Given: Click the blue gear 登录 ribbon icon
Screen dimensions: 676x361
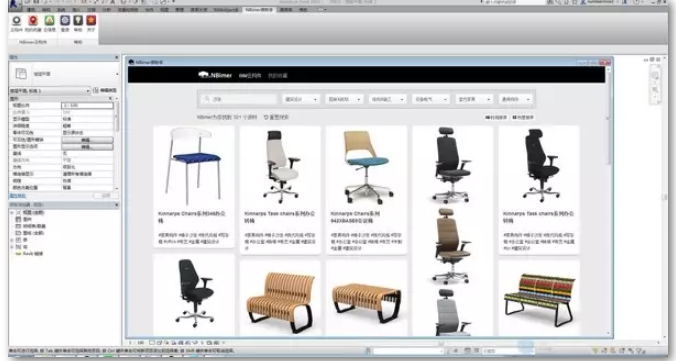Looking at the screenshot, I should click(x=65, y=20).
